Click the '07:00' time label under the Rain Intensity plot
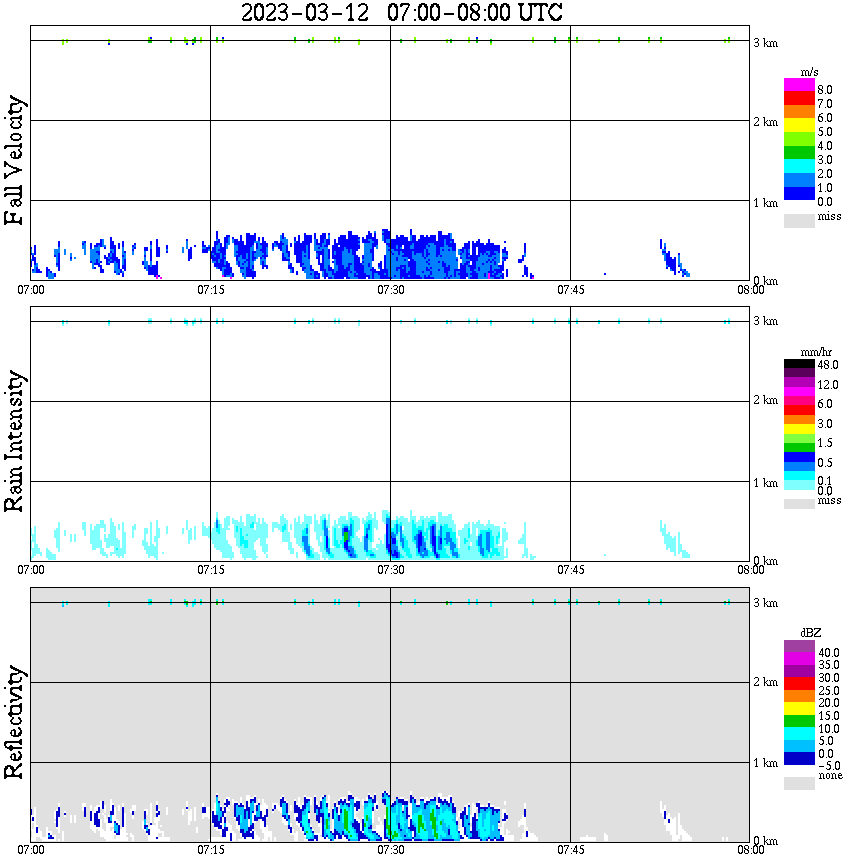 pos(30,570)
